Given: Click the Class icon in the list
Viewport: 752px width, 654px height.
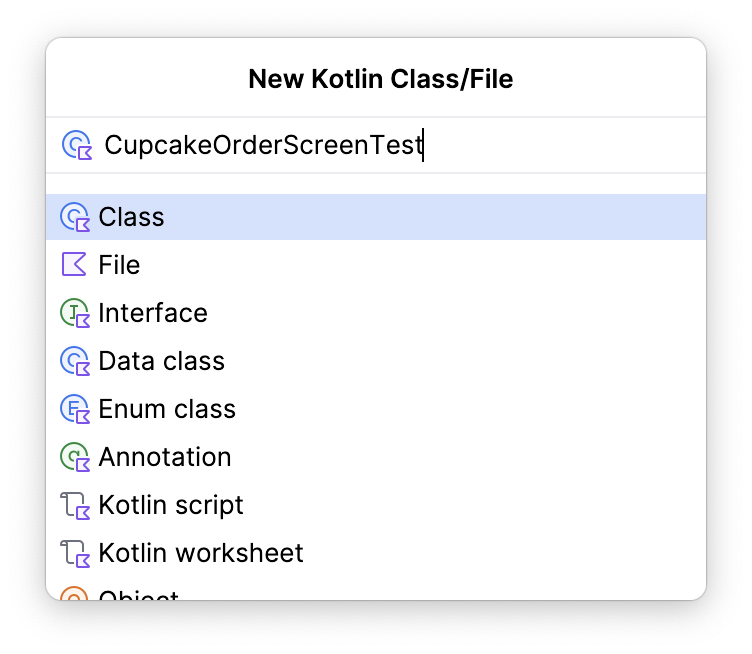Looking at the screenshot, I should [75, 217].
